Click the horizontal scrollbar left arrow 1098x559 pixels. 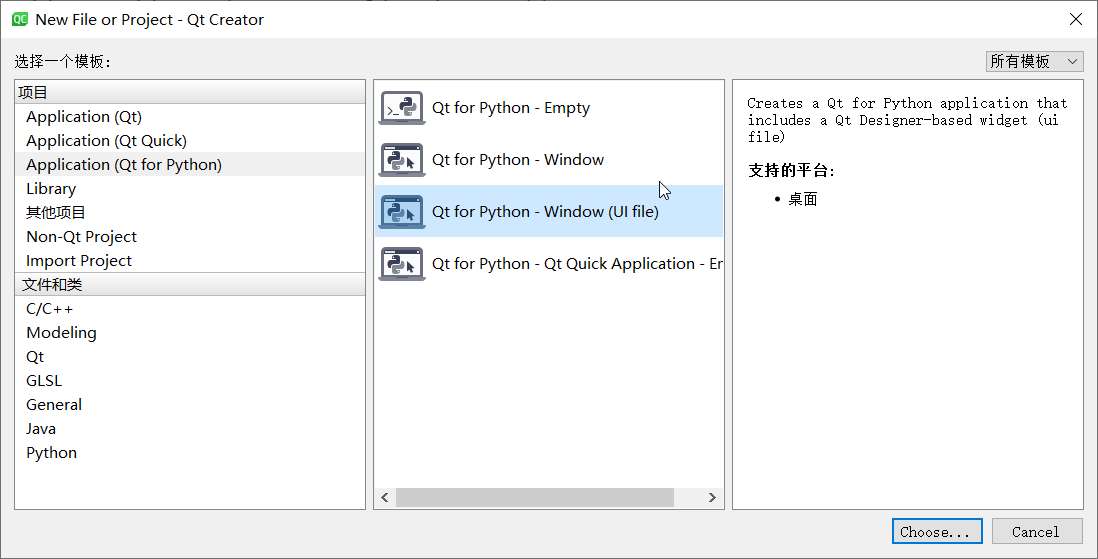click(x=384, y=497)
